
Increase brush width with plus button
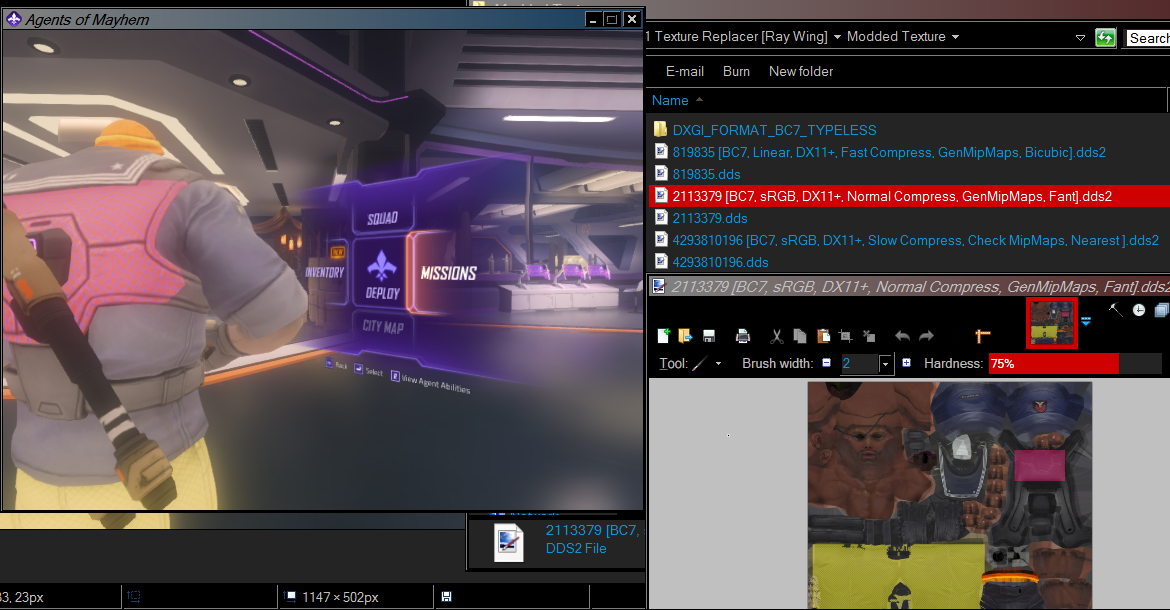[x=906, y=363]
